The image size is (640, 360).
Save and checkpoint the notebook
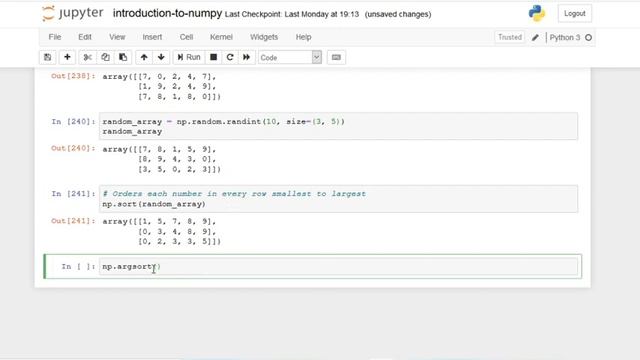(x=48, y=57)
